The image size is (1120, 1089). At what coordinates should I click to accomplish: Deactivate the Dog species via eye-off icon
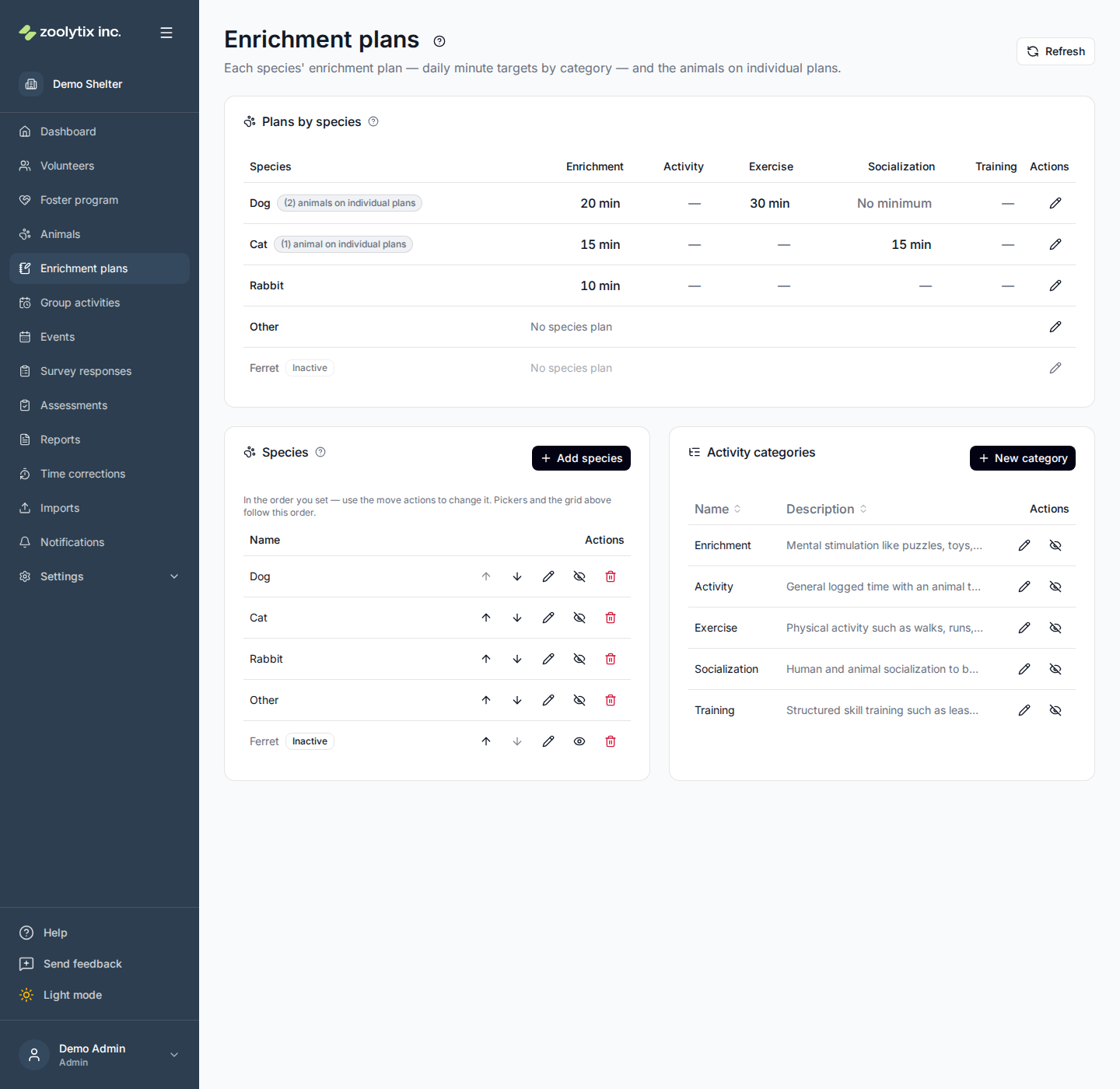579,576
